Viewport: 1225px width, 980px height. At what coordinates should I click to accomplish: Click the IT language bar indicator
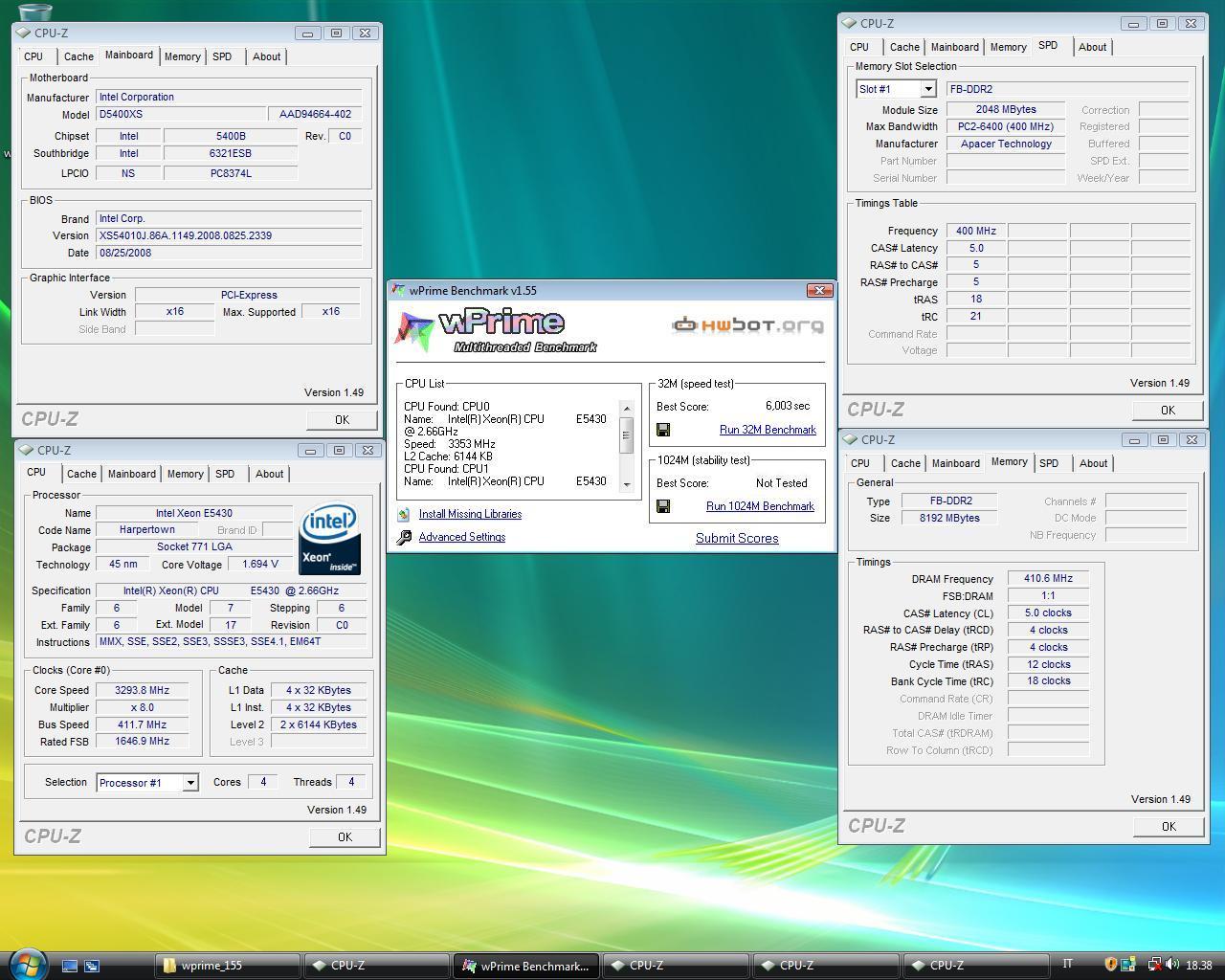(1068, 964)
